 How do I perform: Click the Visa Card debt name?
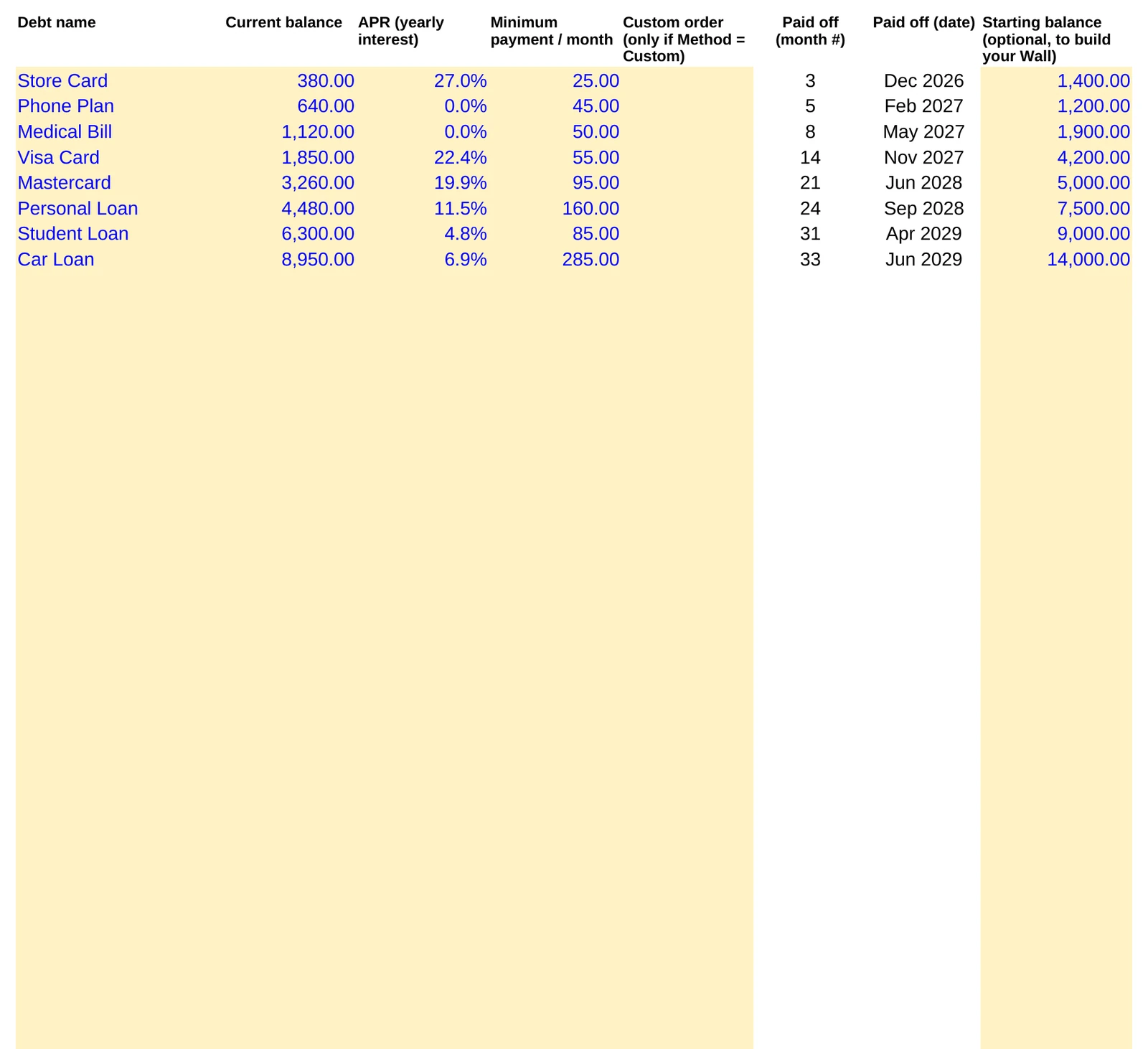tap(59, 157)
